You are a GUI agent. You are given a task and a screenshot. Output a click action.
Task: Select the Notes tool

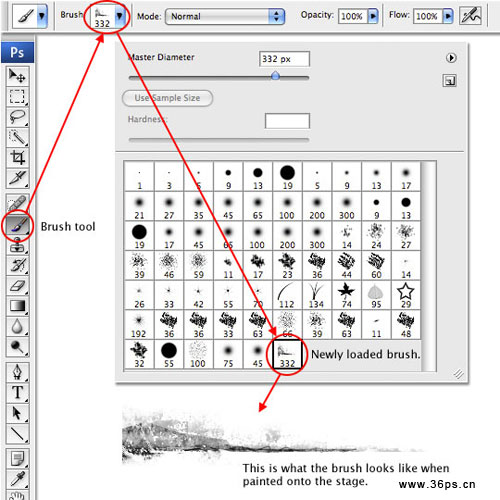[17, 459]
